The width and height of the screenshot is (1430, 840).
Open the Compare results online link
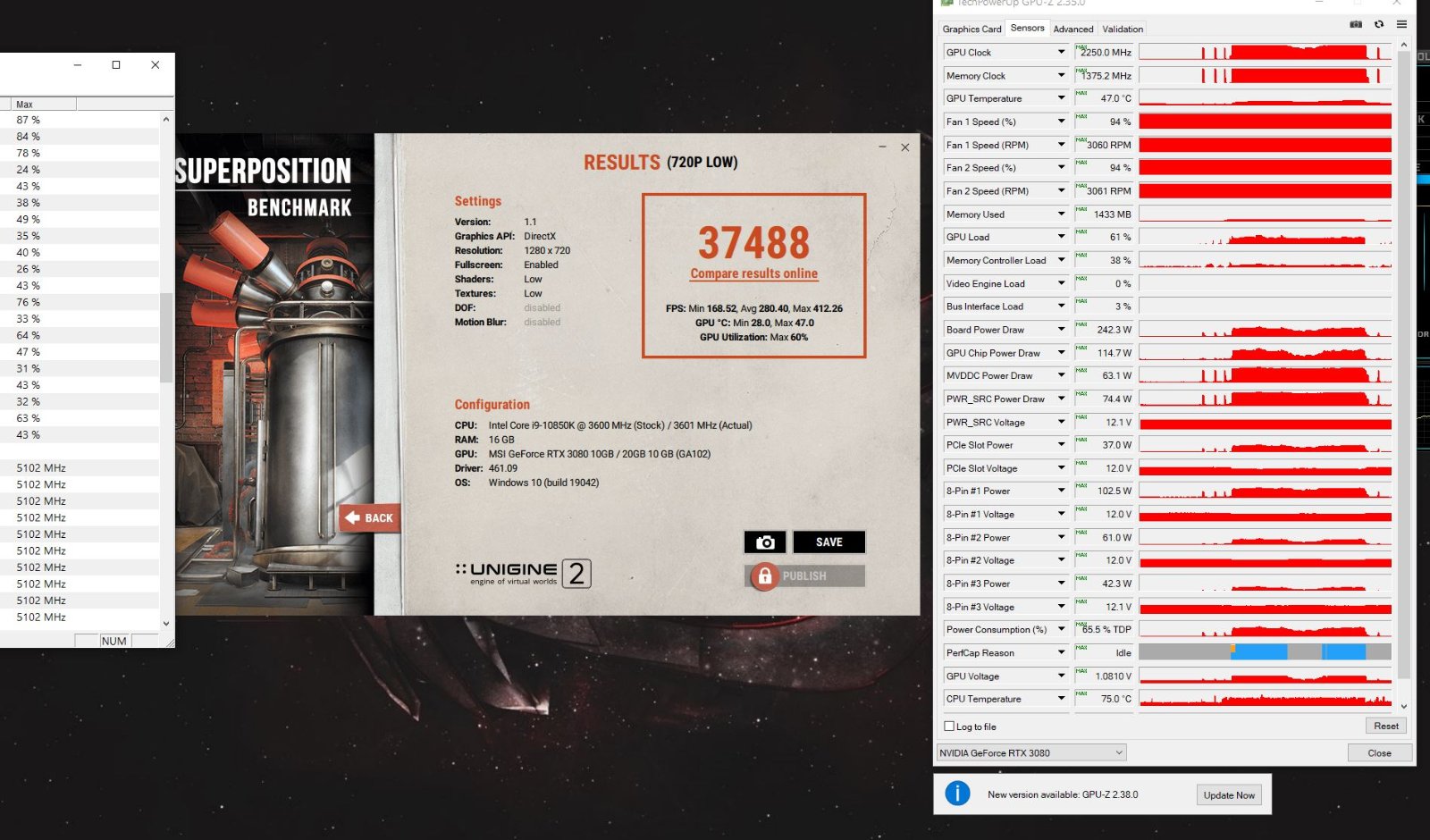point(753,273)
